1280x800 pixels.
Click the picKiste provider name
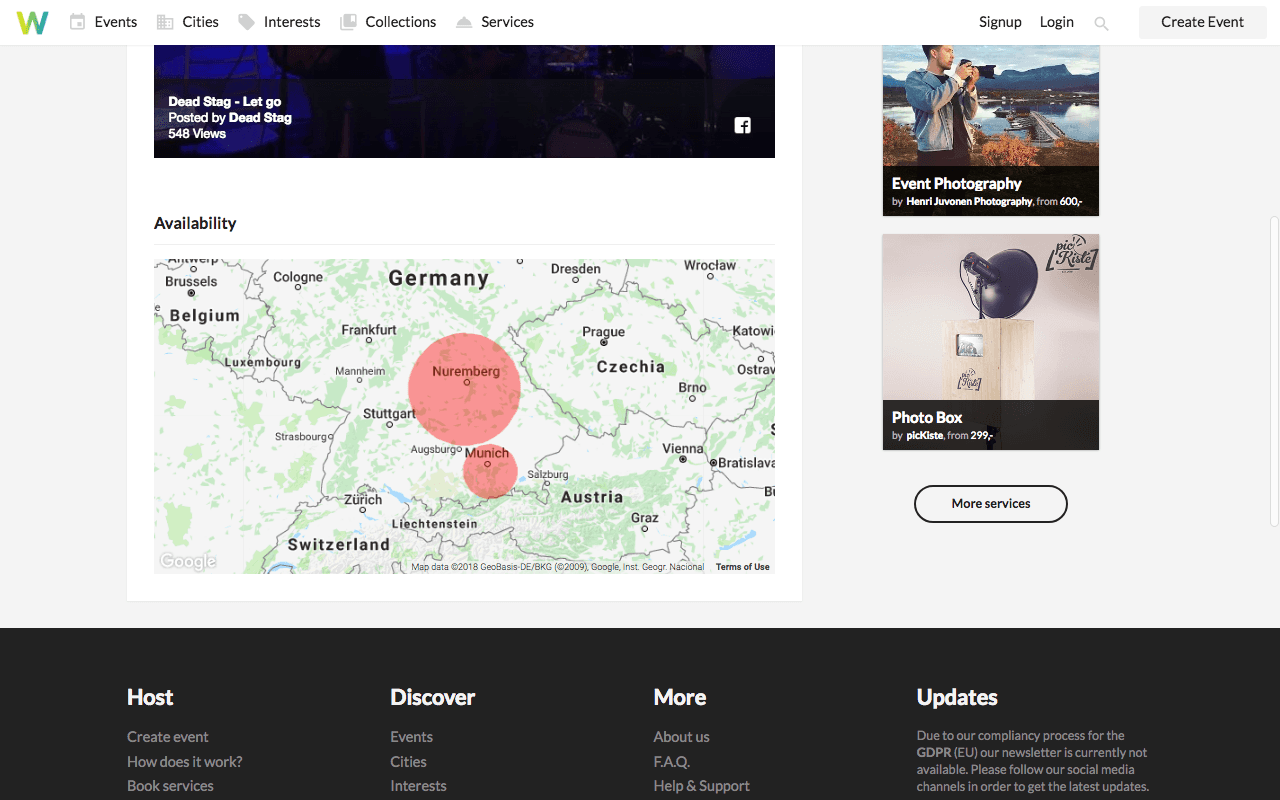[x=925, y=435]
